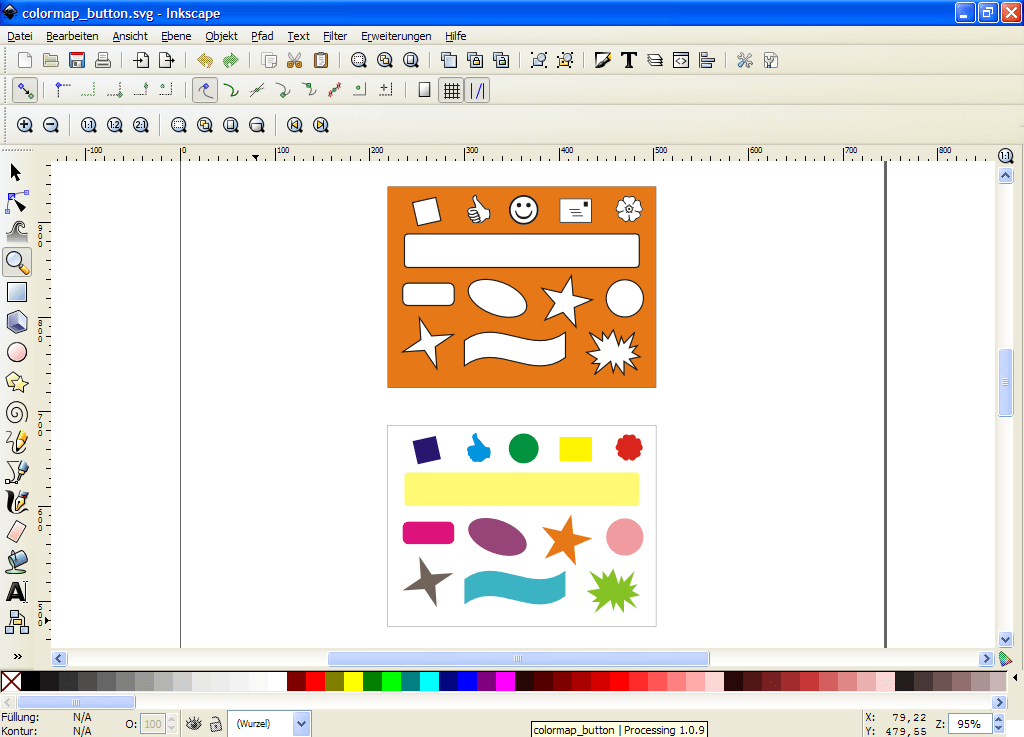
Task: Select the Text tool in toolbox
Action: tap(16, 592)
